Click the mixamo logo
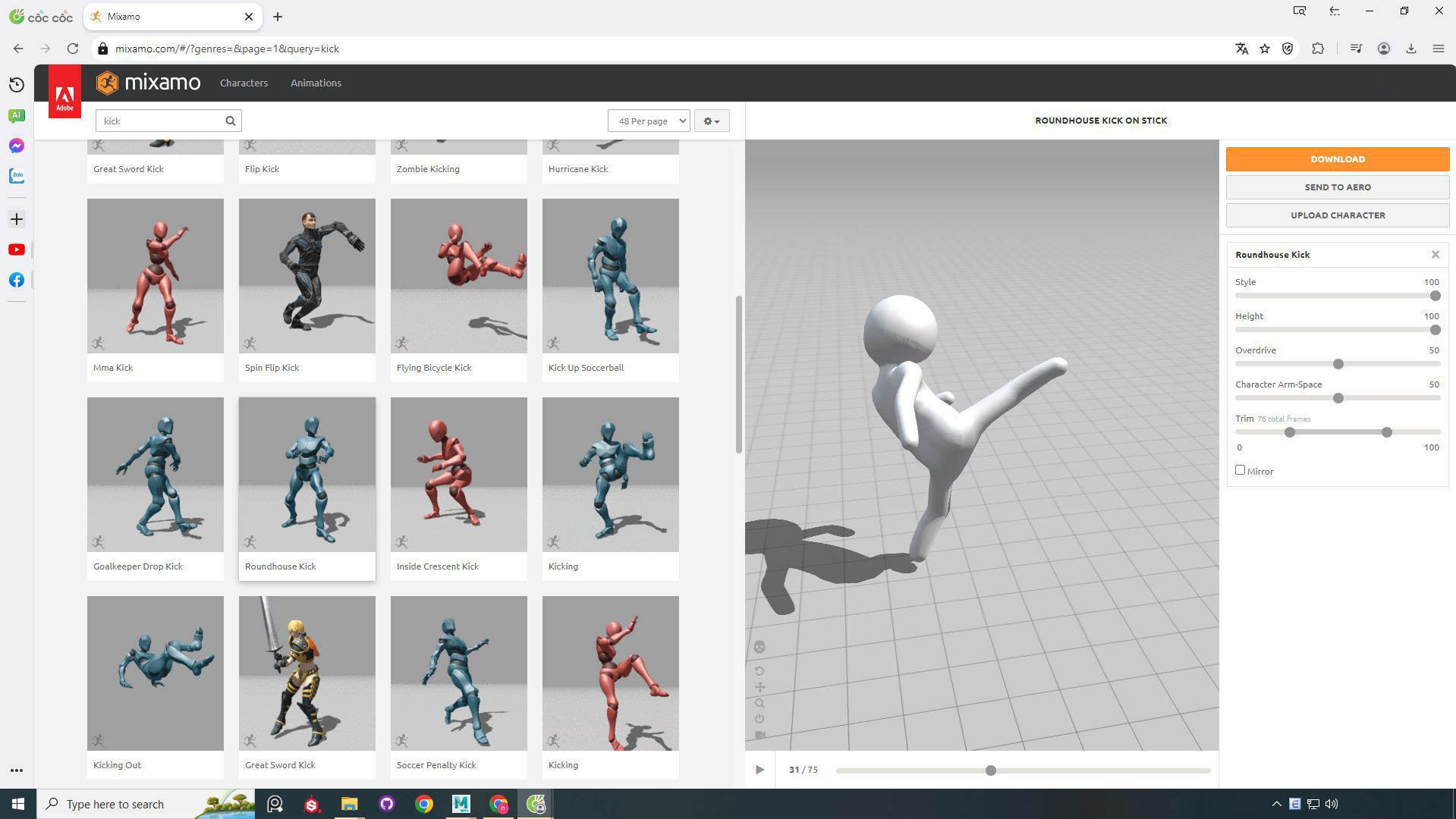The width and height of the screenshot is (1456, 819). click(149, 82)
